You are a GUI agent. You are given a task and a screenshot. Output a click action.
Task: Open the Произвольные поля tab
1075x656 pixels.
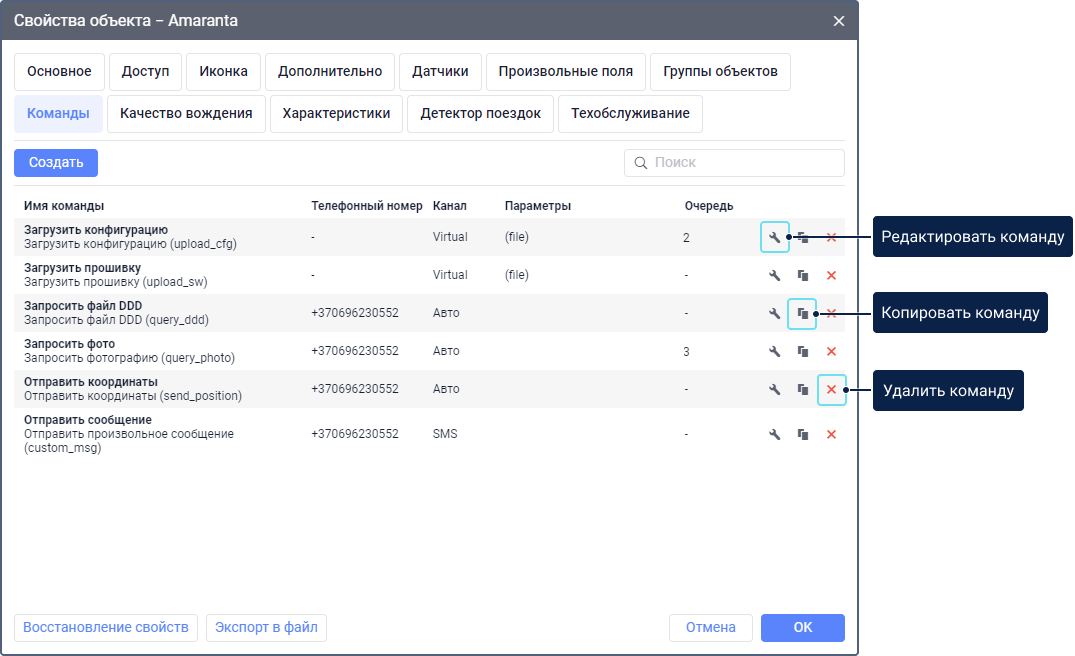[x=565, y=72]
